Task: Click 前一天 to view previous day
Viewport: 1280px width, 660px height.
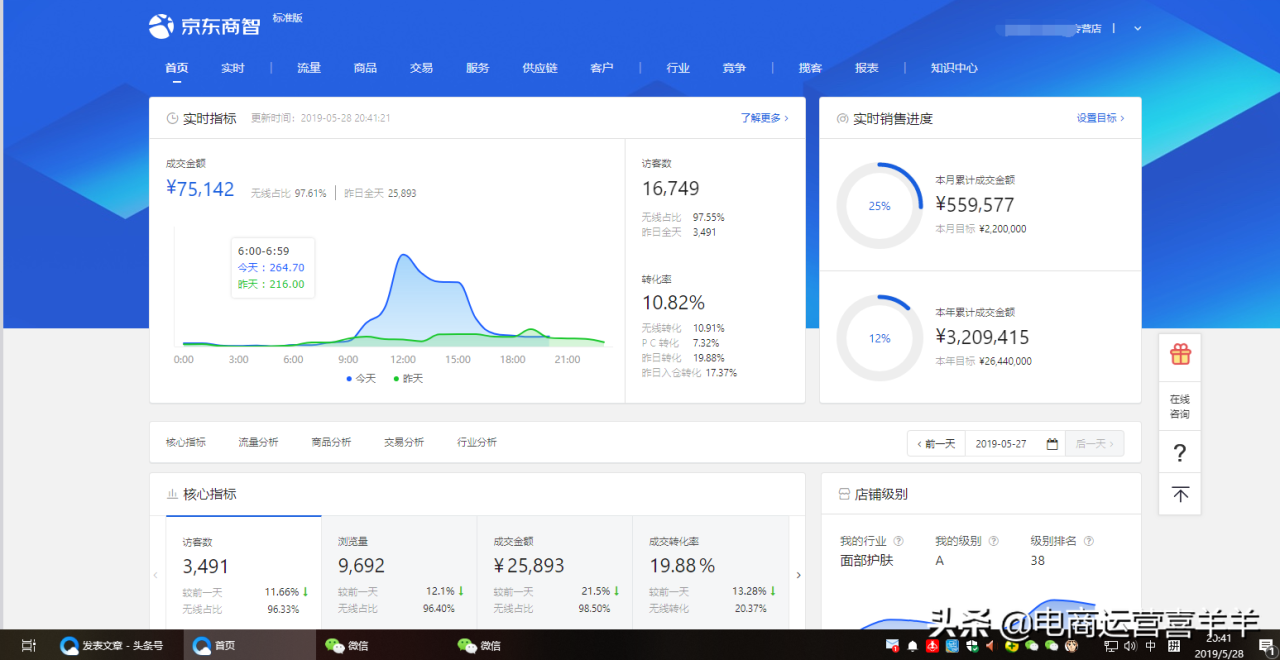Action: pos(936,443)
